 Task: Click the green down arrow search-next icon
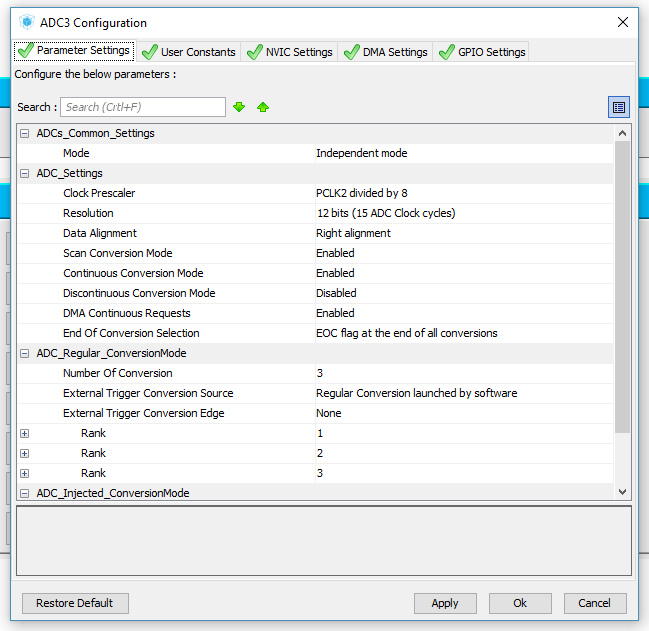[239, 107]
